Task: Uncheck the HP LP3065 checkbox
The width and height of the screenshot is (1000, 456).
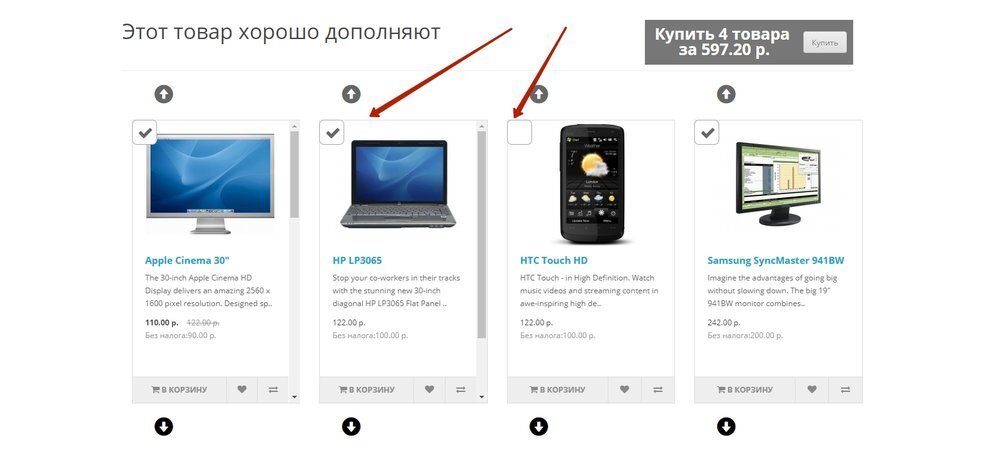Action: 332,133
